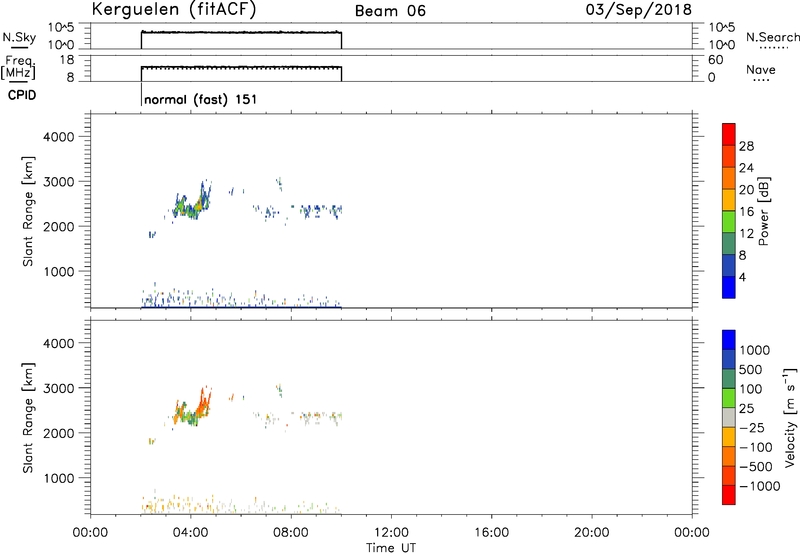The height and width of the screenshot is (554, 800).
Task: Pick the light green 12–16 dB Power segment
Action: click(729, 221)
